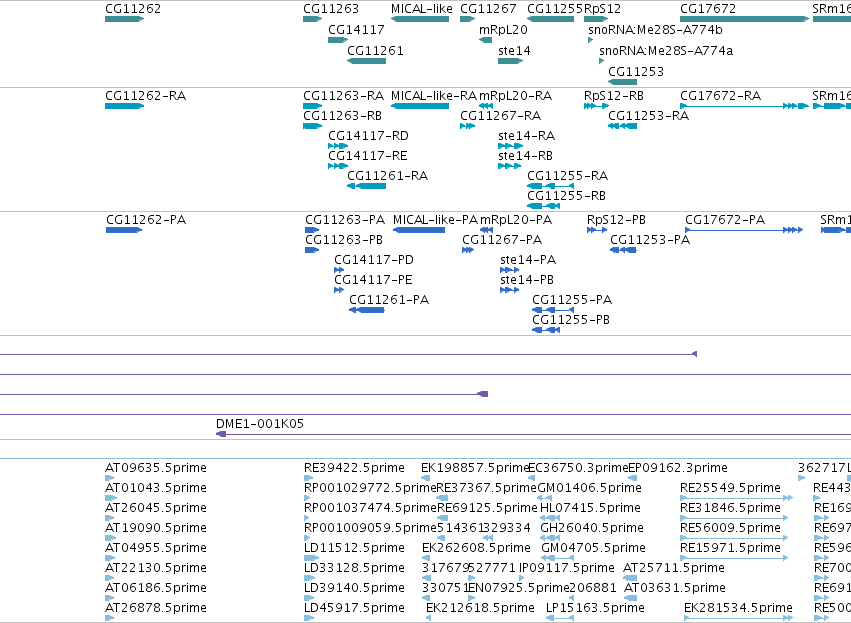Open the RE25549.5prime EST

click(x=736, y=498)
